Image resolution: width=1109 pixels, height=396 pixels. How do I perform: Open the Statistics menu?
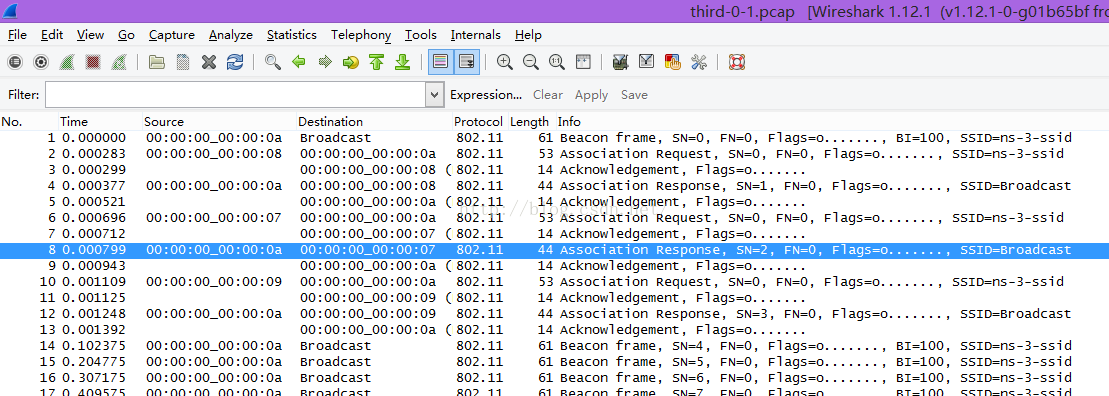[291, 35]
